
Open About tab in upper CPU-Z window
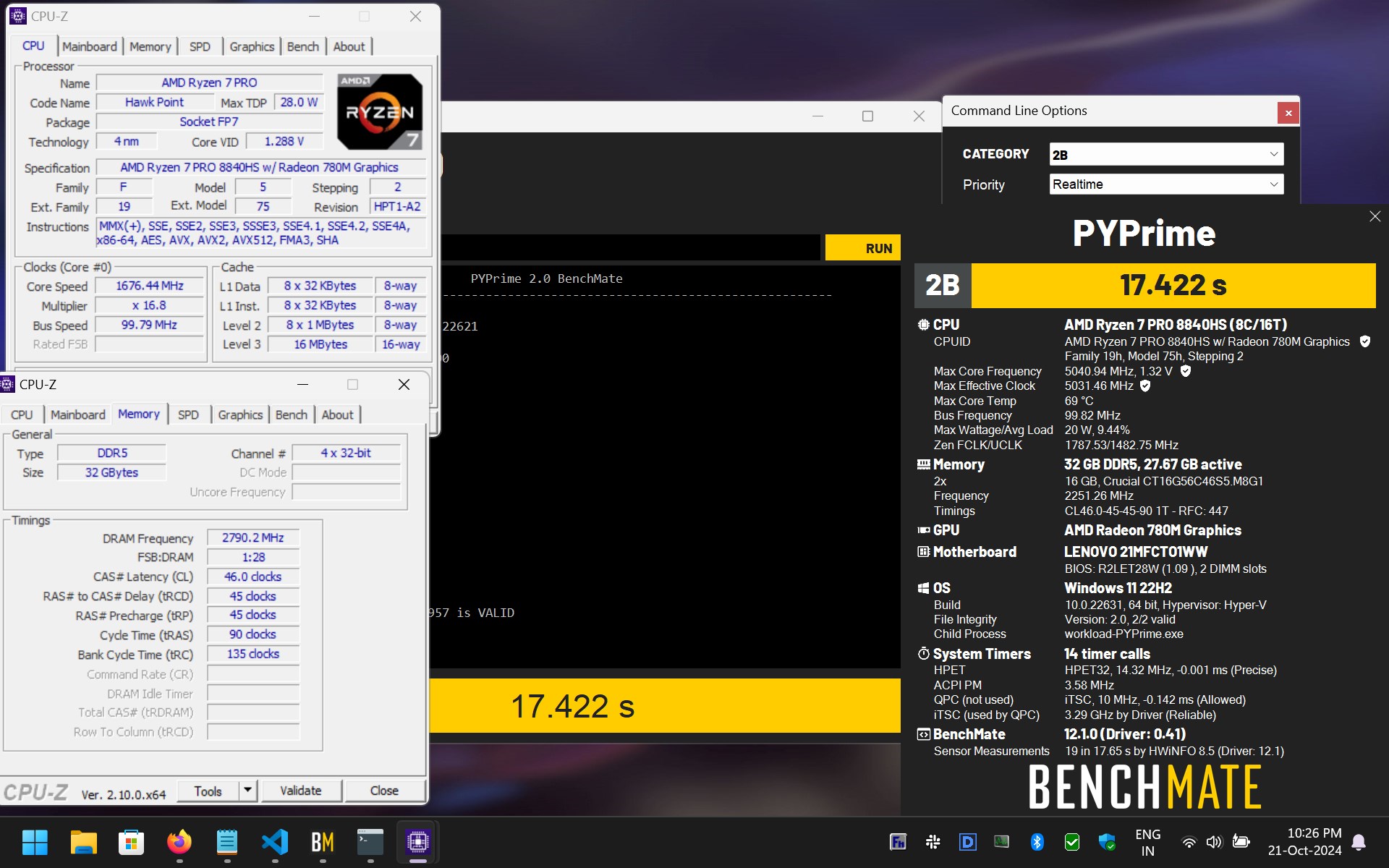tap(349, 46)
